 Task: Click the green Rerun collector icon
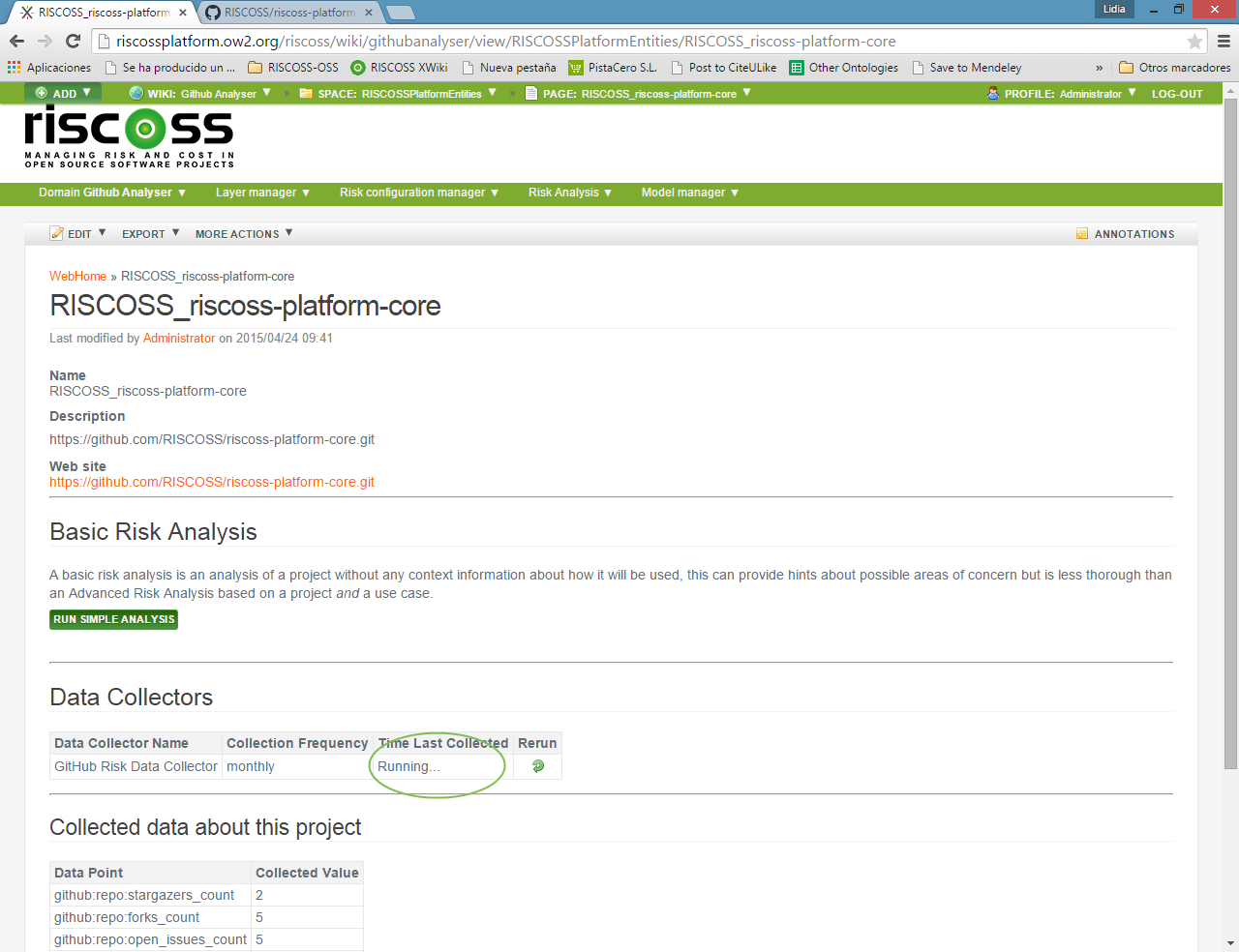click(x=538, y=766)
